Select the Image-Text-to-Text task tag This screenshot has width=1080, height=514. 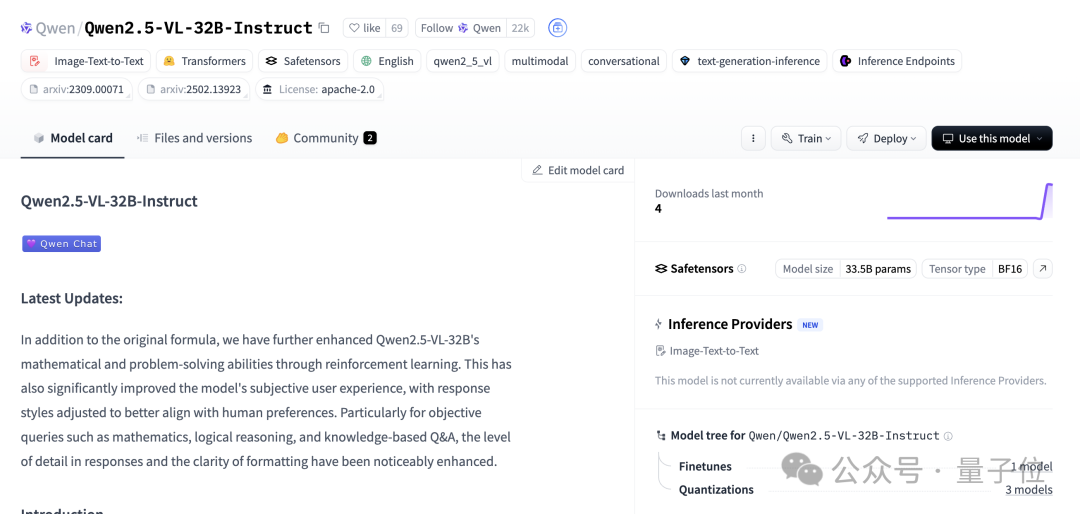pos(87,61)
